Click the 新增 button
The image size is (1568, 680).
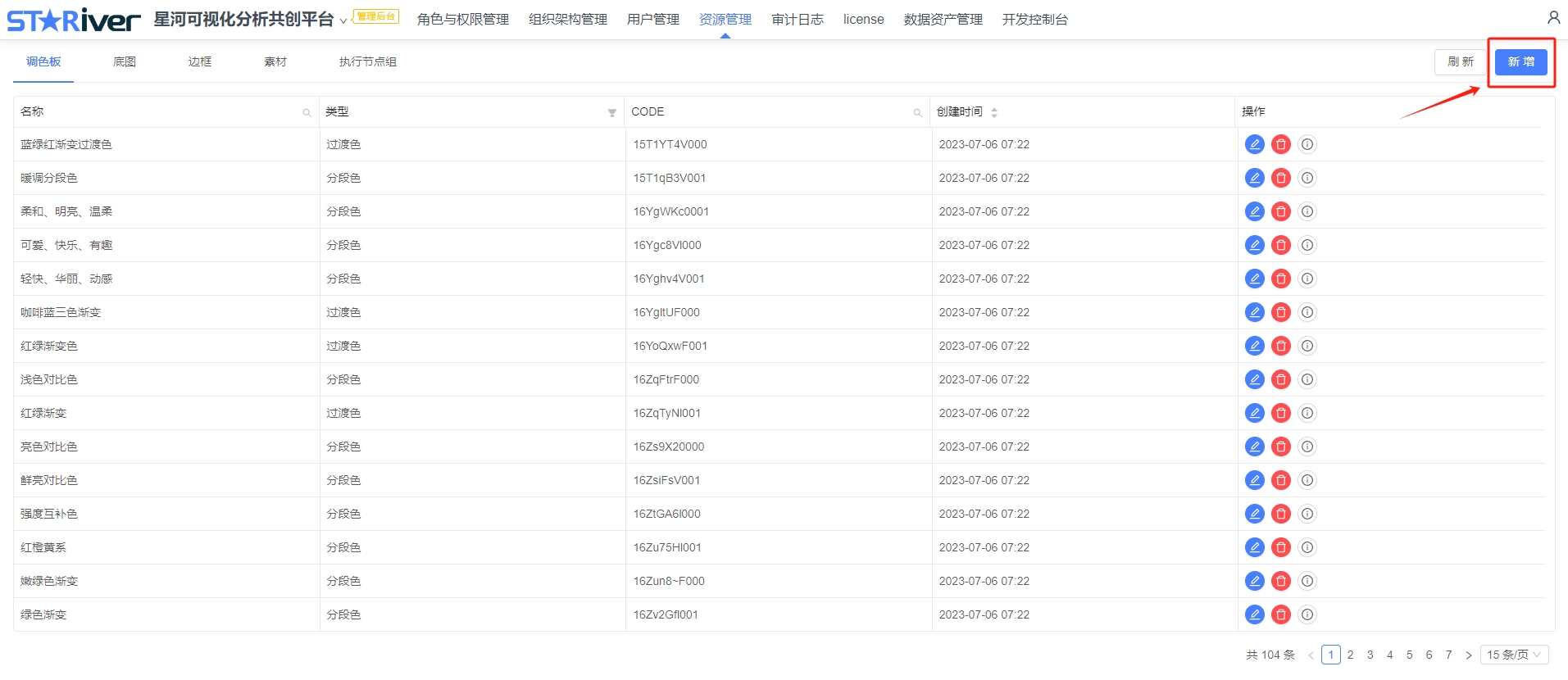point(1520,62)
